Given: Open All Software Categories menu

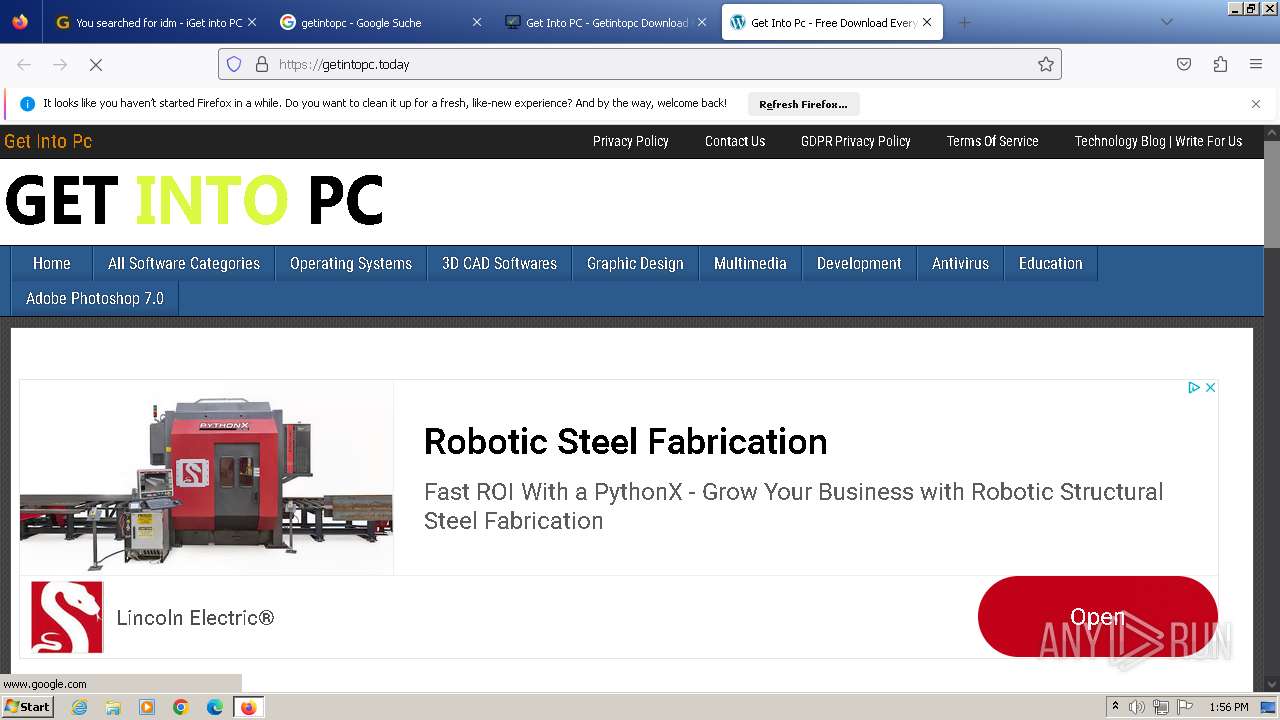Looking at the screenshot, I should point(184,264).
